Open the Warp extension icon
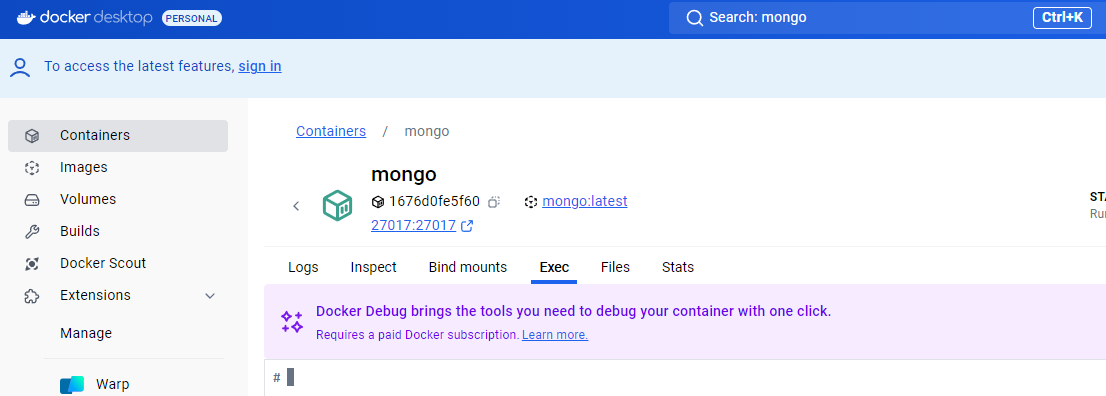The image size is (1106, 396). (72, 385)
